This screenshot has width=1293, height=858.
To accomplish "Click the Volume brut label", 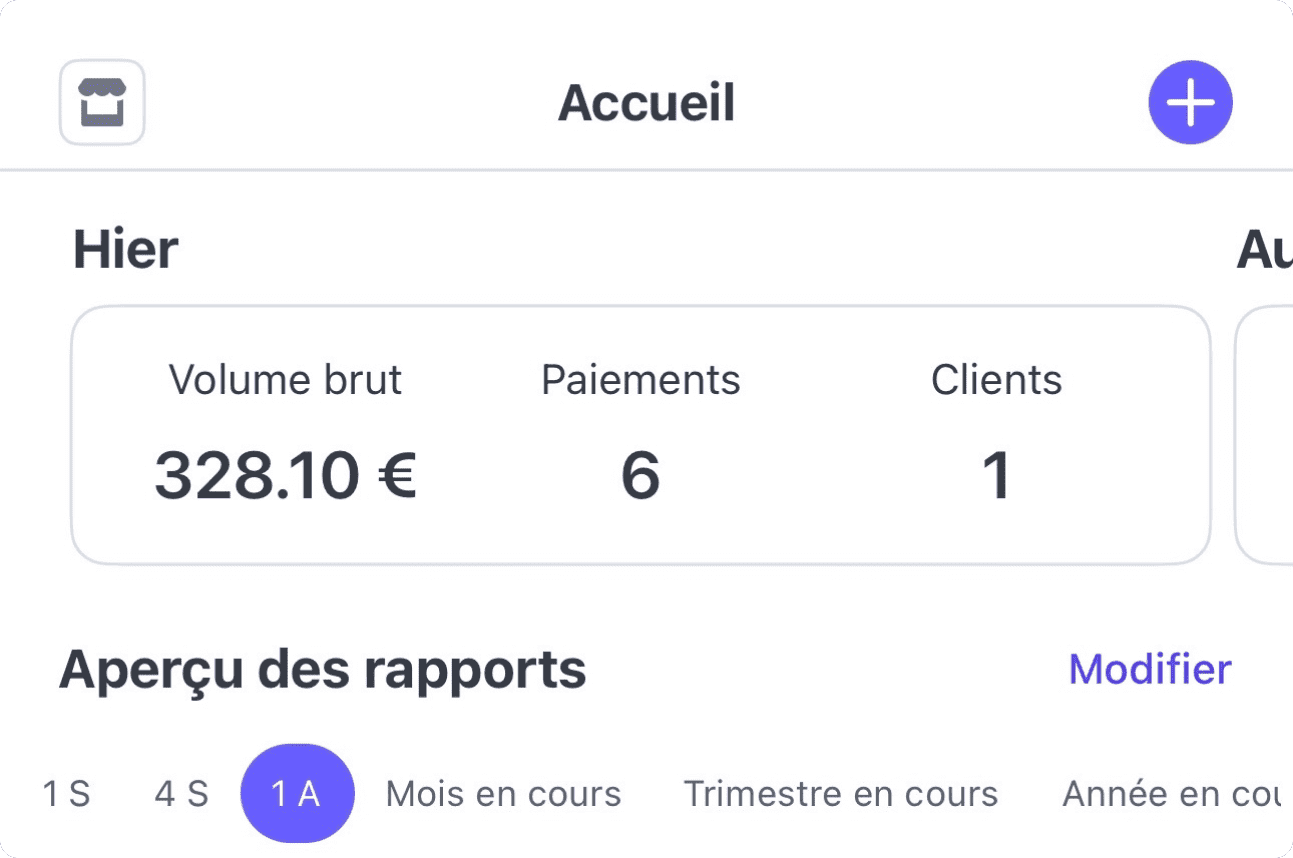I will click(x=285, y=380).
